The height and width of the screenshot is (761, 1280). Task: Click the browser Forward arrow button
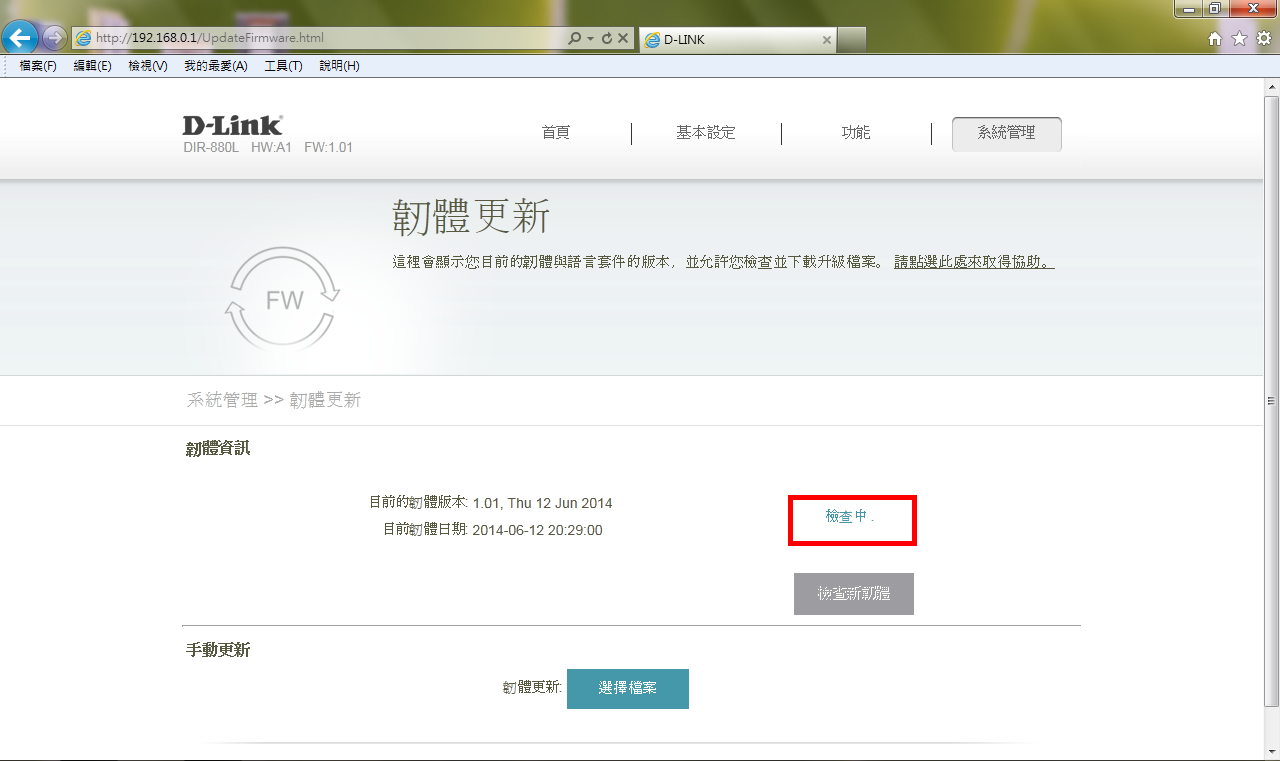(x=54, y=39)
